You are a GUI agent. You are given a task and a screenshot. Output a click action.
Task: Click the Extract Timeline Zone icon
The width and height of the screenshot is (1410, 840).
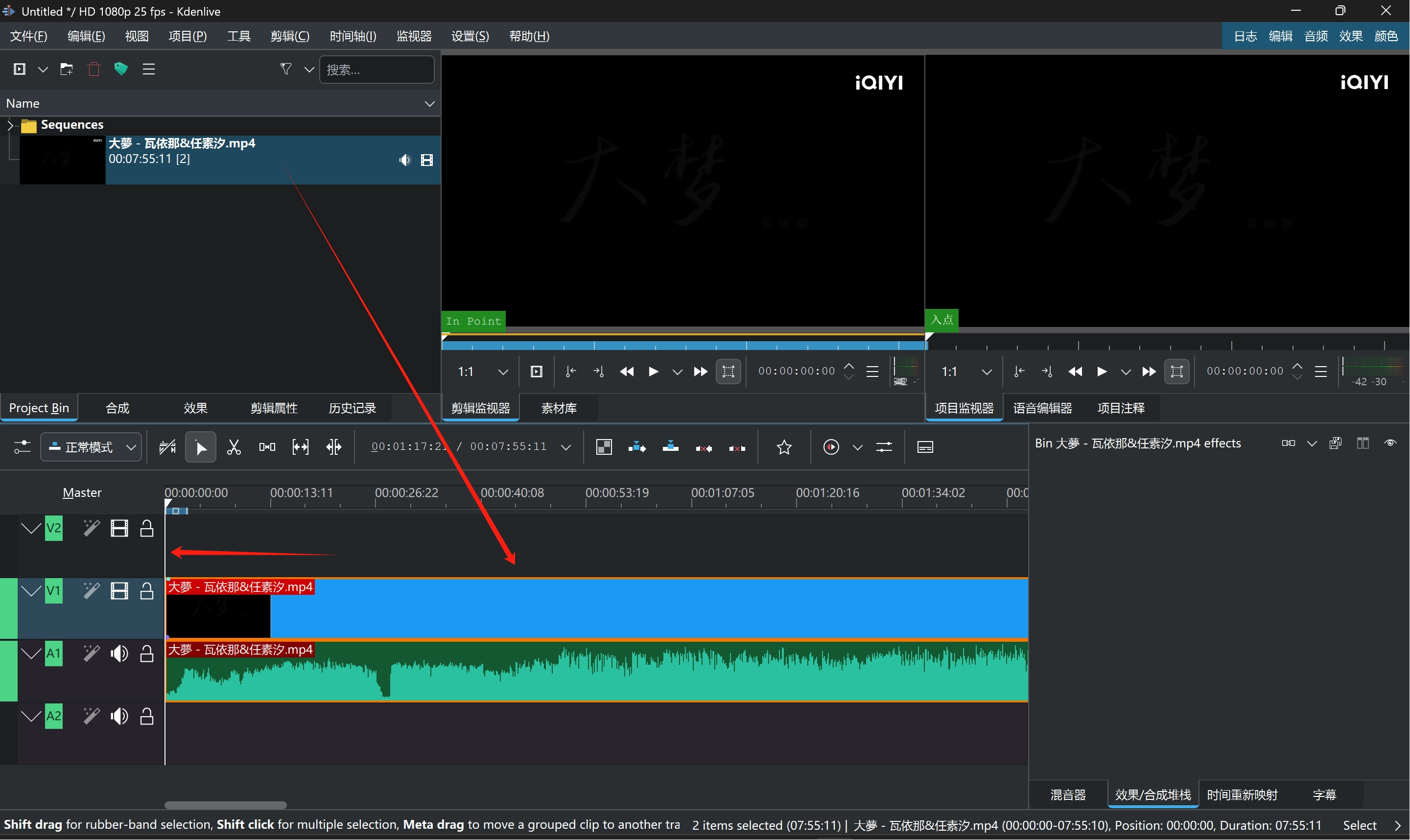click(x=704, y=448)
